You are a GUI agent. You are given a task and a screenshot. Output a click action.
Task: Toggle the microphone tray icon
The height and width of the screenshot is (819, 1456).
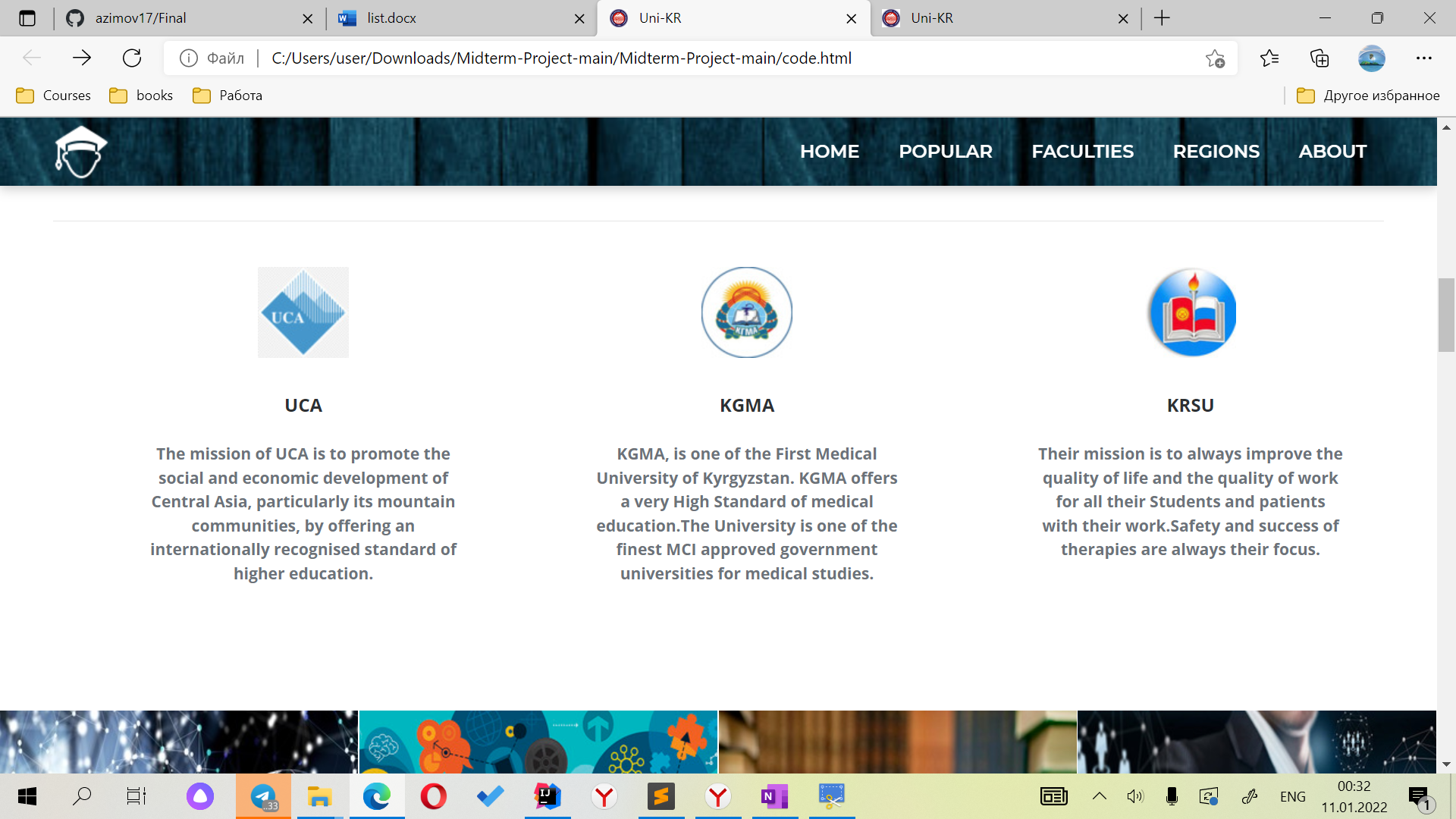1172,796
